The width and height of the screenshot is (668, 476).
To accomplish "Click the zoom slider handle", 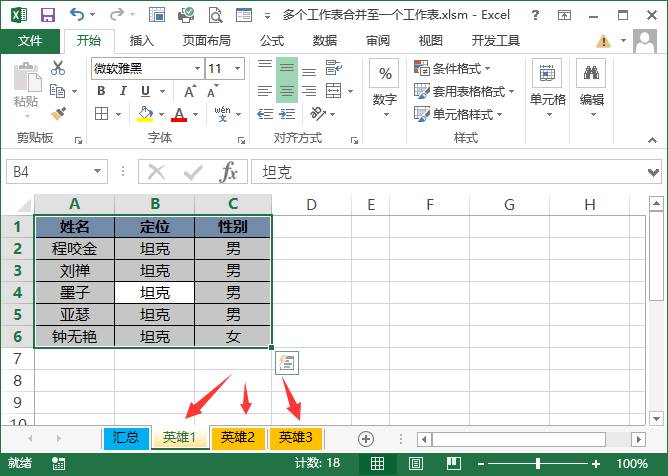I will 538,463.
